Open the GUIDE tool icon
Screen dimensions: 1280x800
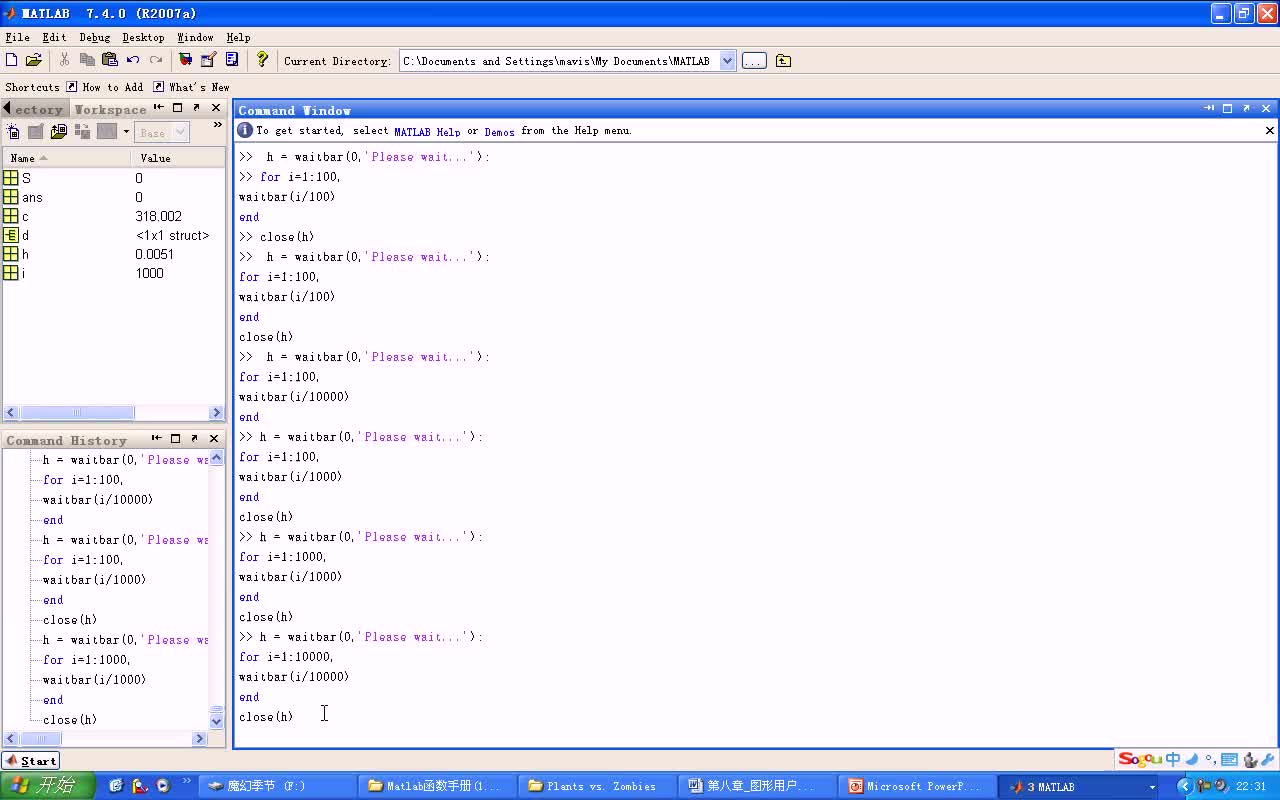tap(209, 60)
